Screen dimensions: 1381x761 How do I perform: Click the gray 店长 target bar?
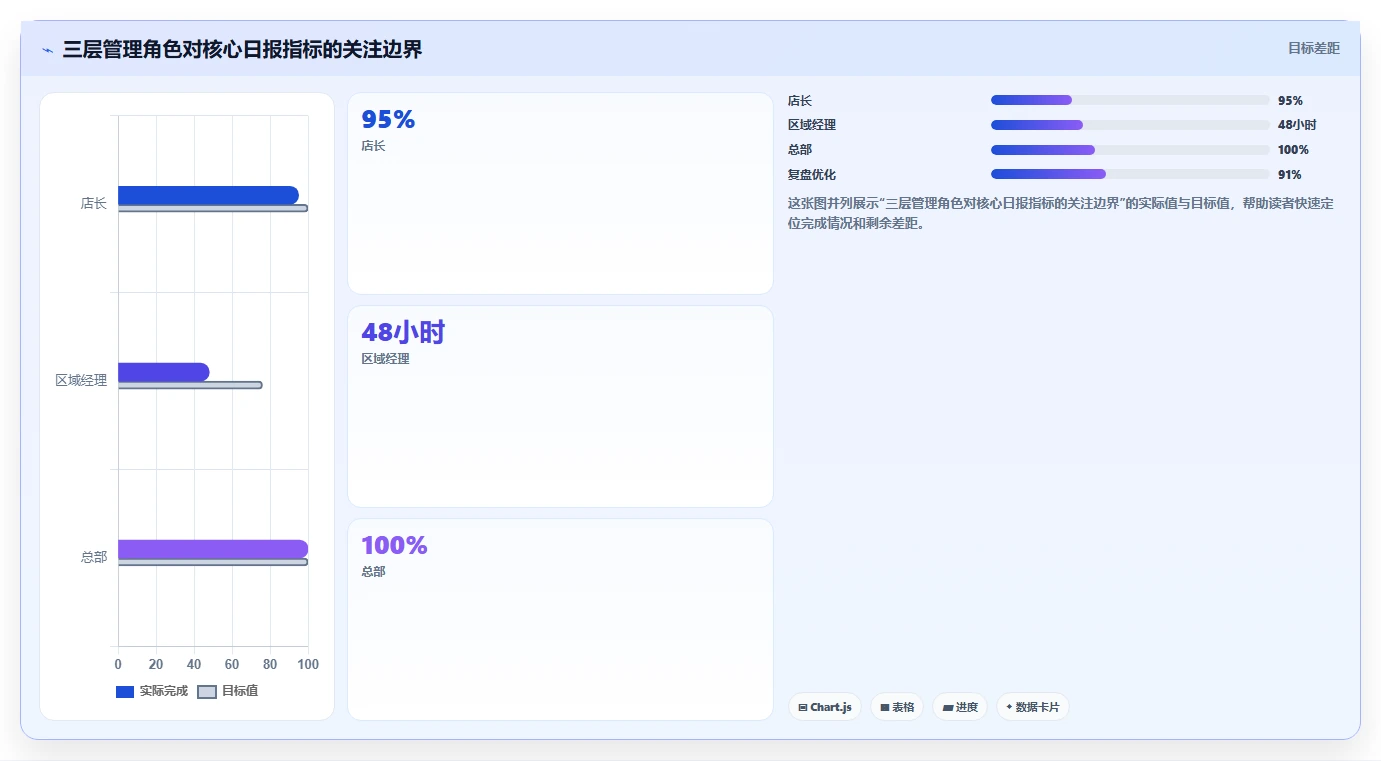[213, 208]
